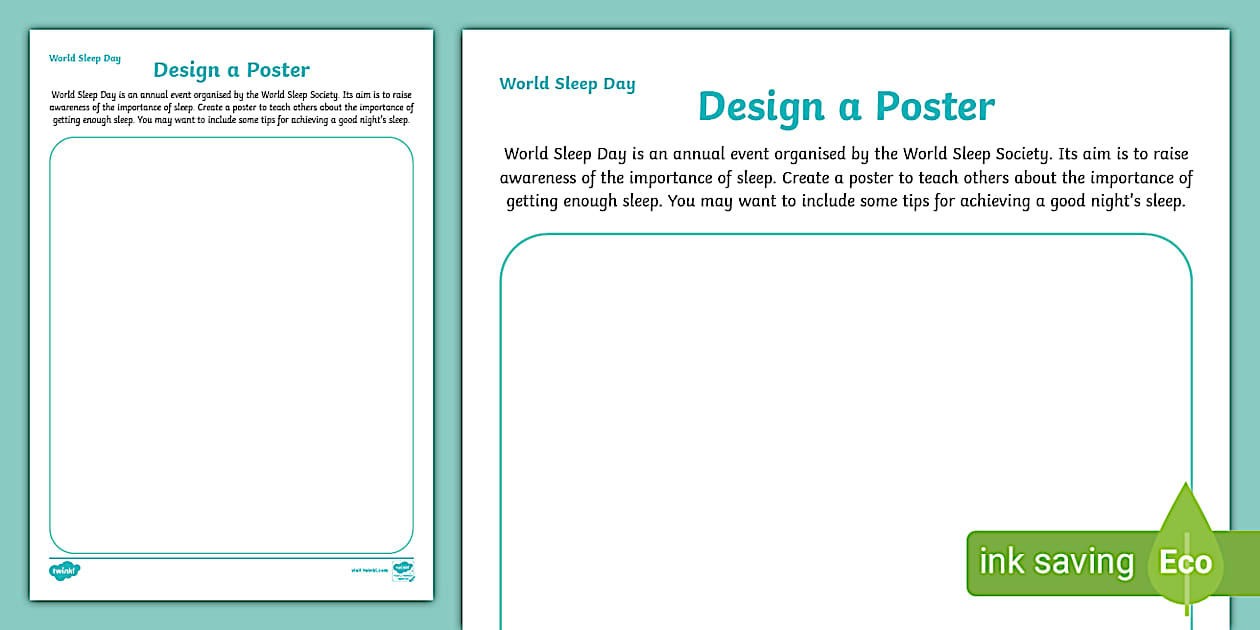
Task: Click the Twinkl cloud logo in the small page footer
Action: coord(64,571)
